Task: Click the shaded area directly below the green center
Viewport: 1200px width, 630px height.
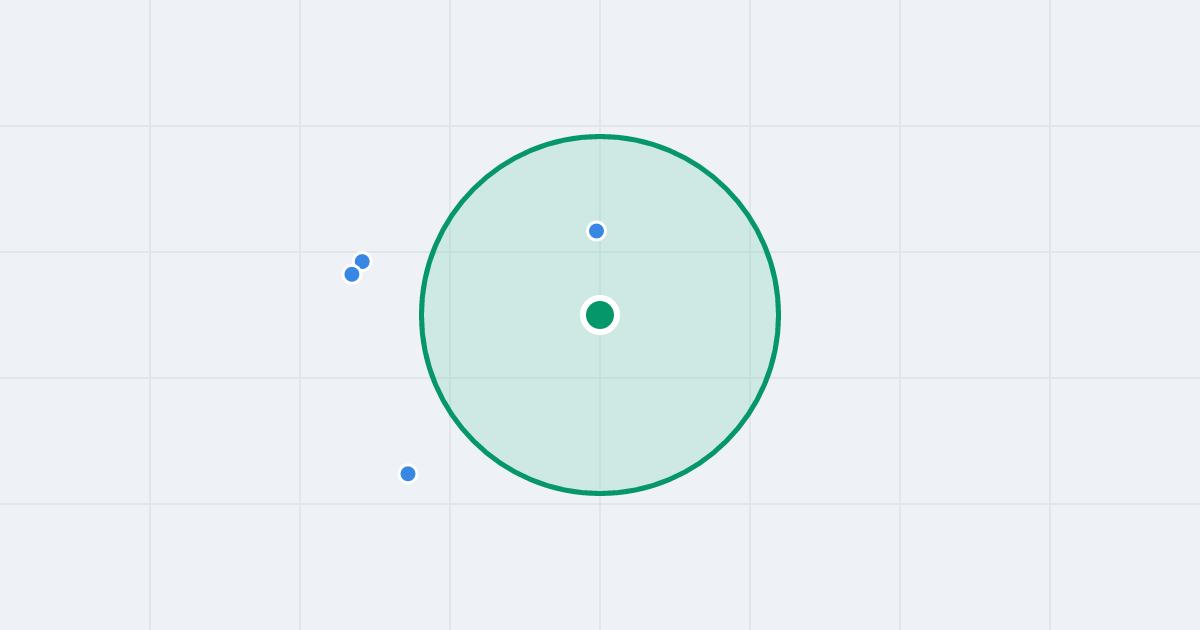Action: (x=600, y=410)
